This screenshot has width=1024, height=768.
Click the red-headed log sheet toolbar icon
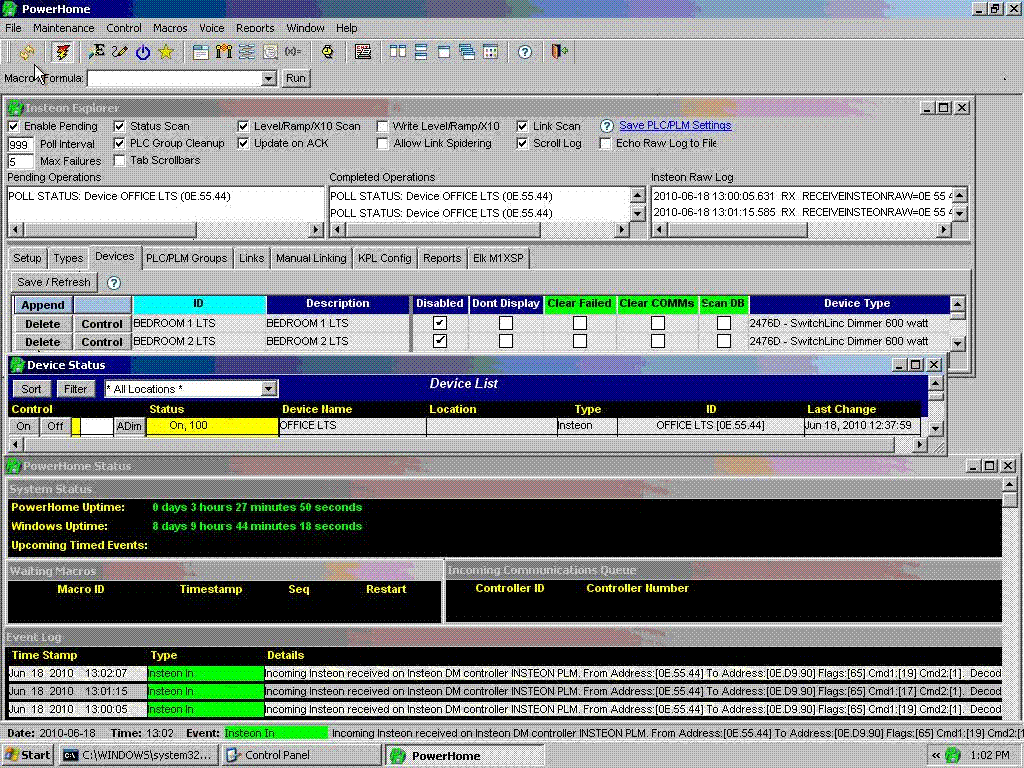click(x=363, y=52)
